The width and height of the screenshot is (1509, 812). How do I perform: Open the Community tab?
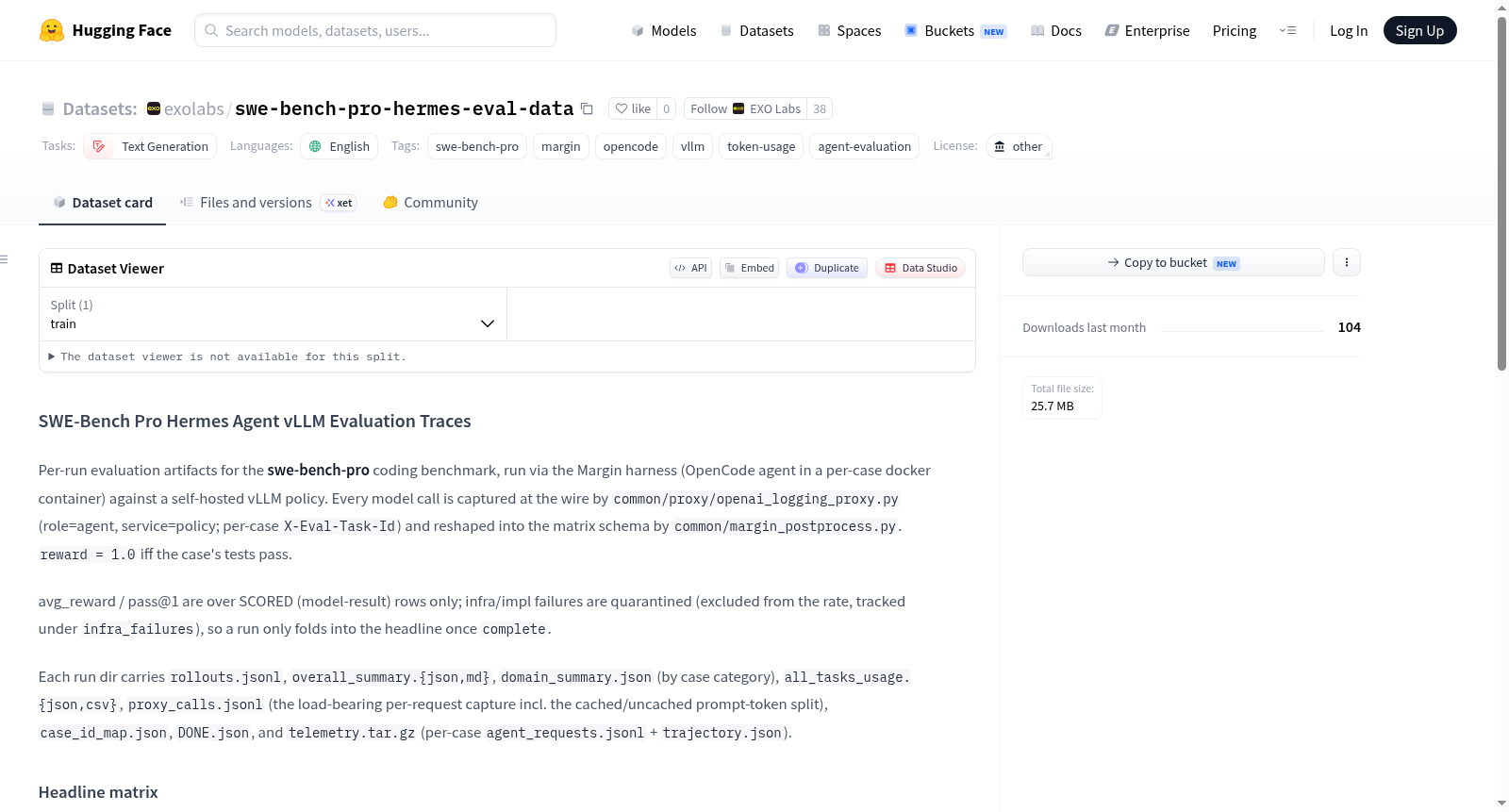point(430,202)
